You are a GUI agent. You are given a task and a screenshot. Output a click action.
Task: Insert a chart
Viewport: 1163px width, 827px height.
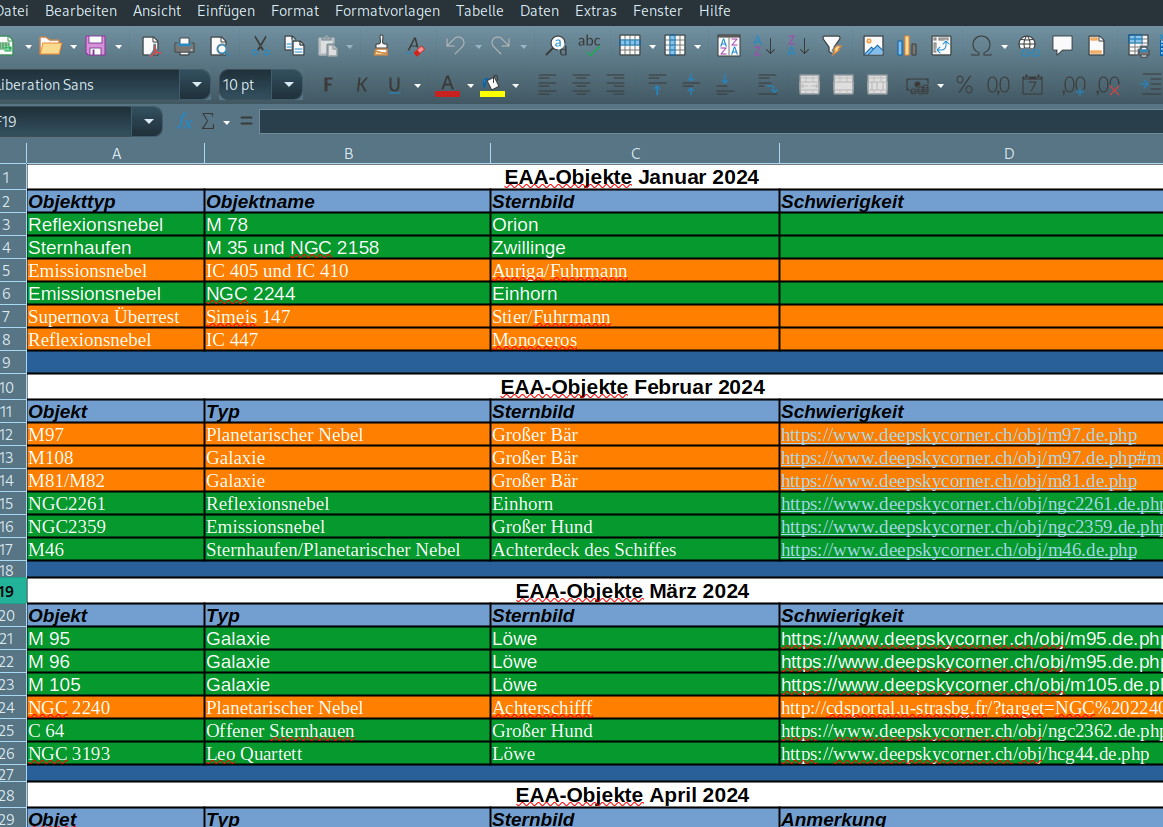[x=906, y=47]
